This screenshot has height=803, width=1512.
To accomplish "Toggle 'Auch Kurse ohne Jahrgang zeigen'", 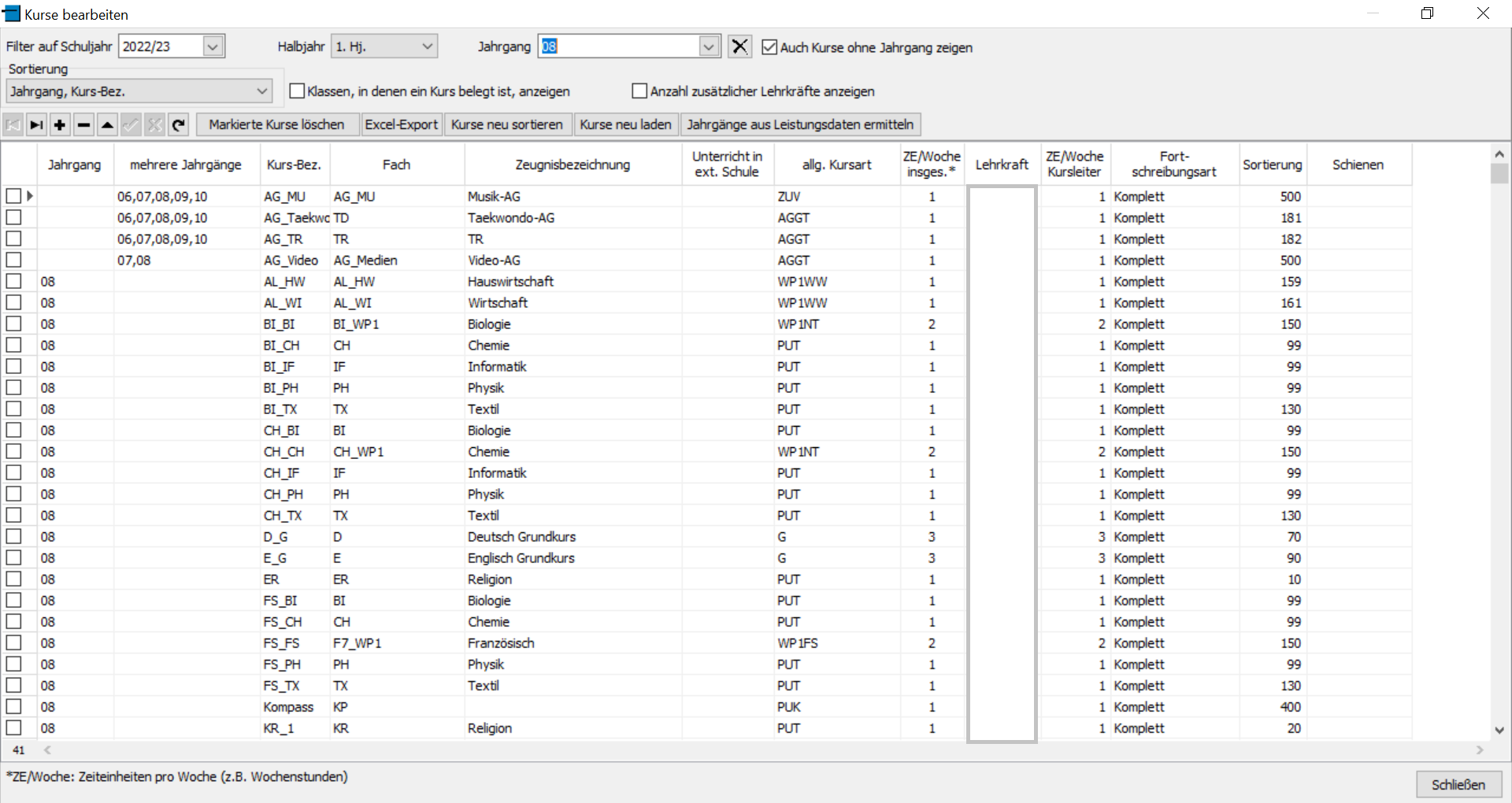I will [x=769, y=47].
